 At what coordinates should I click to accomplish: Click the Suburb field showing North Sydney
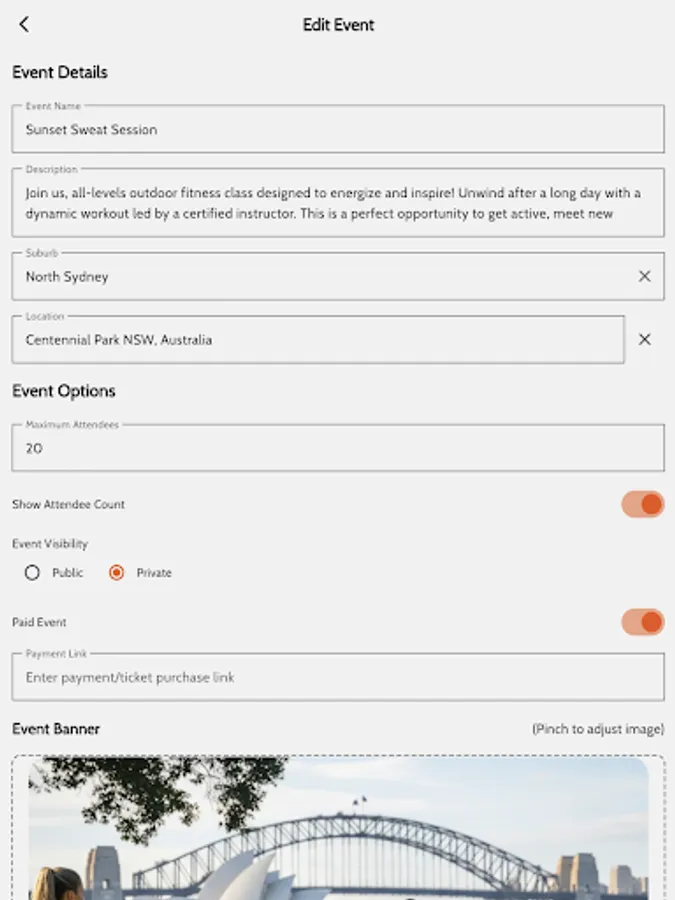[300, 276]
